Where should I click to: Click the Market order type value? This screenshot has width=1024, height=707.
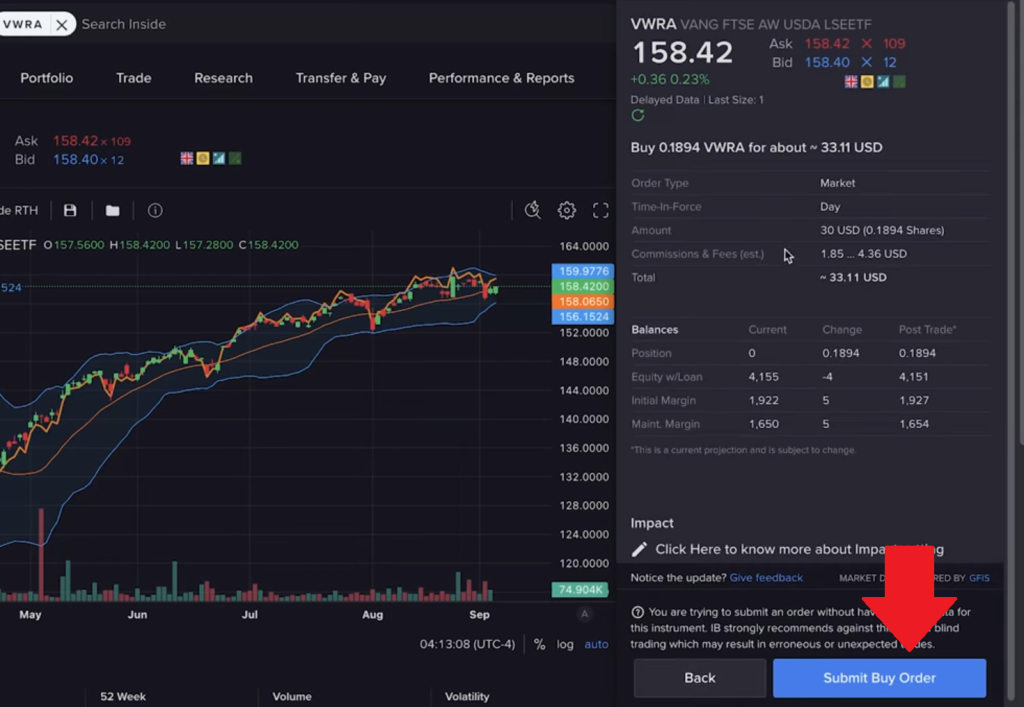pyautogui.click(x=837, y=183)
